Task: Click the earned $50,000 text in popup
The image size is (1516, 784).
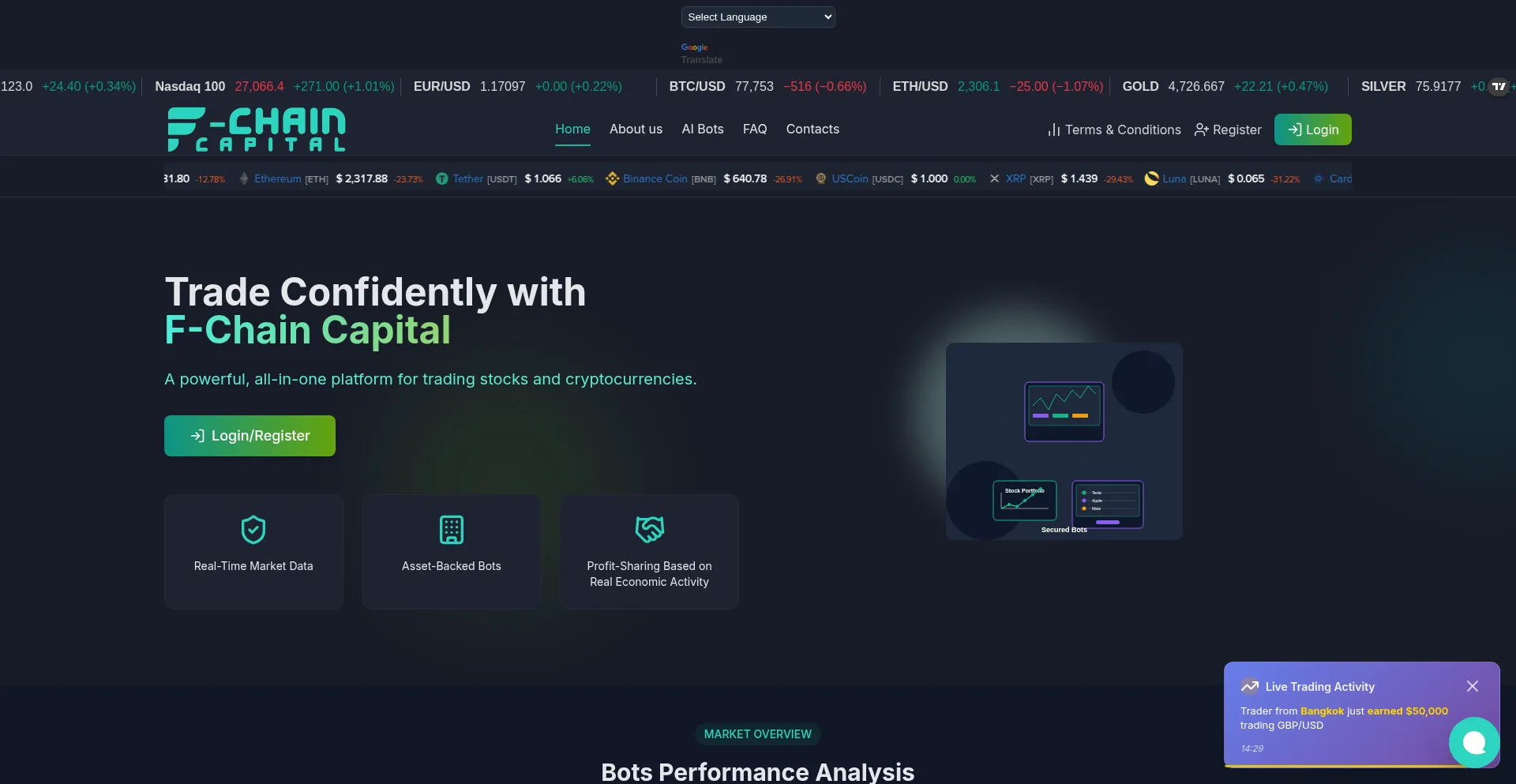Action: [1407, 711]
